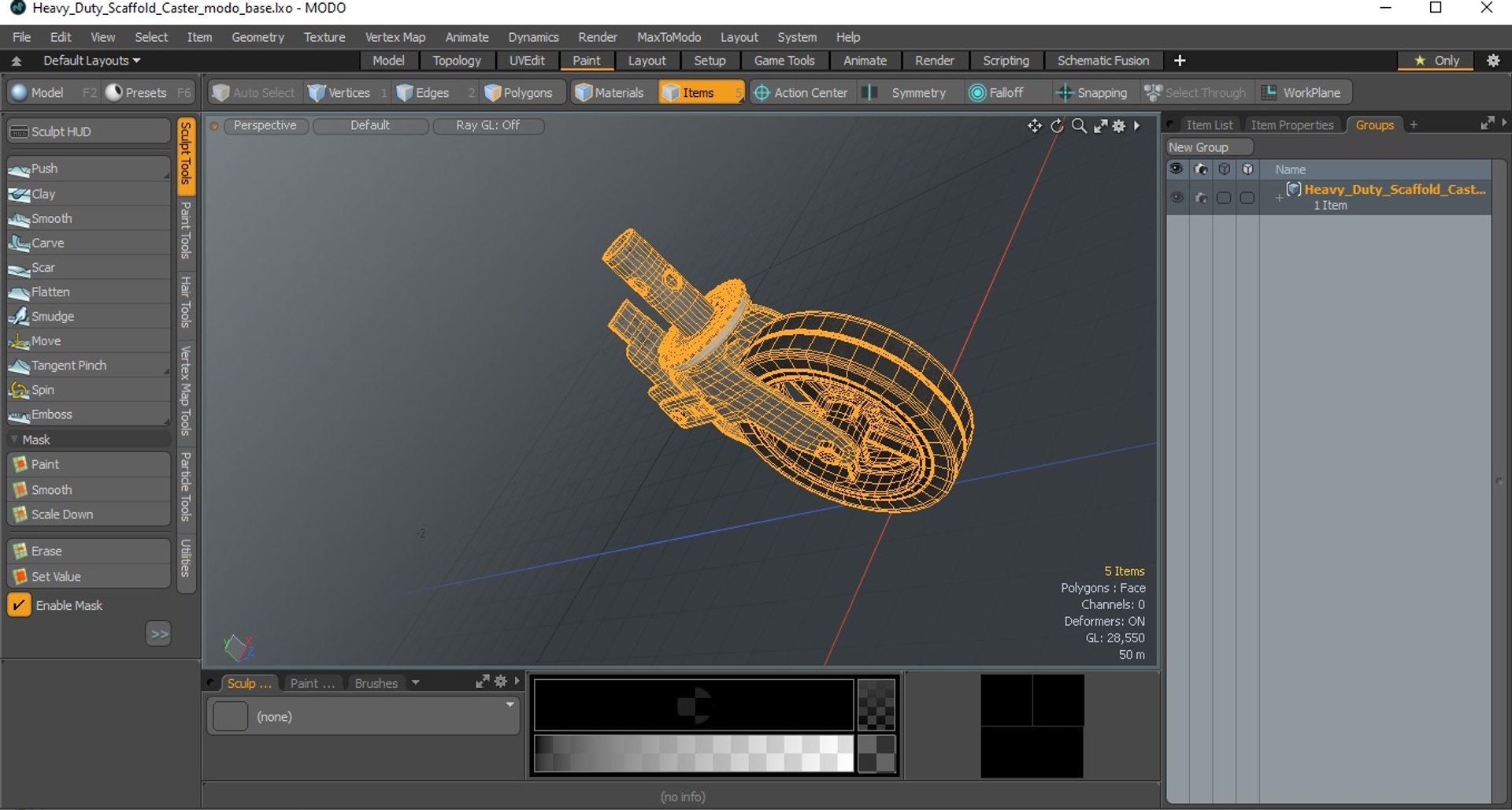Screen dimensions: 1512x810
Task: Open the Default Layouts dropdown
Action: (91, 61)
